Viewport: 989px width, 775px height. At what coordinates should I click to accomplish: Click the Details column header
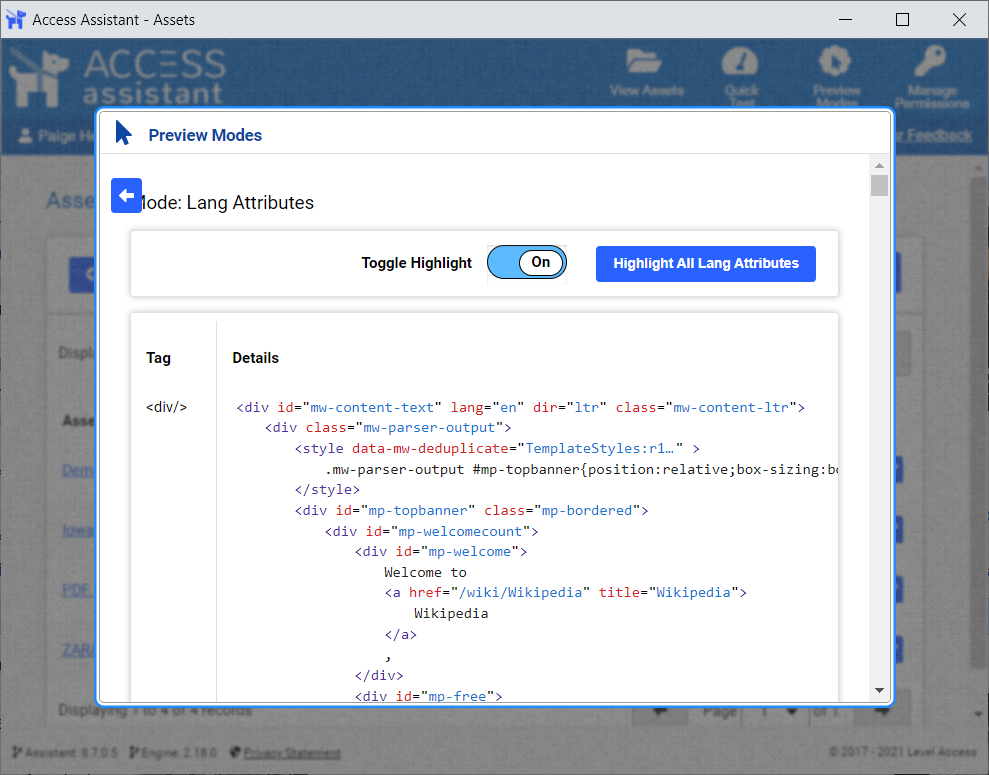[x=255, y=358]
